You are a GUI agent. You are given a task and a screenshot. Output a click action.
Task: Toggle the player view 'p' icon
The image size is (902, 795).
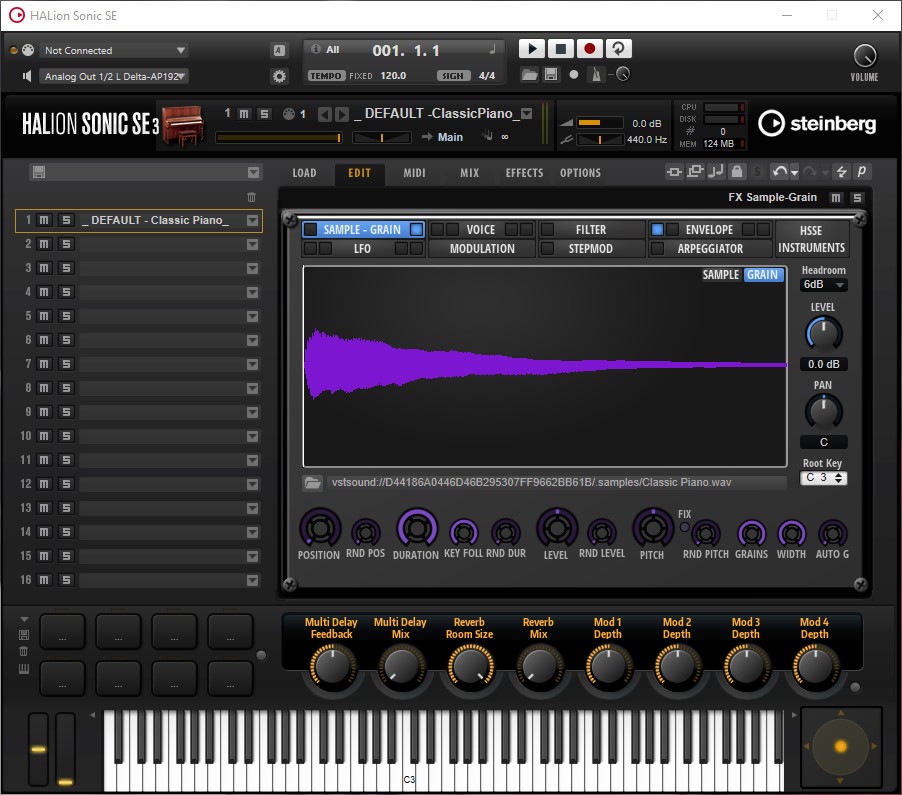861,171
